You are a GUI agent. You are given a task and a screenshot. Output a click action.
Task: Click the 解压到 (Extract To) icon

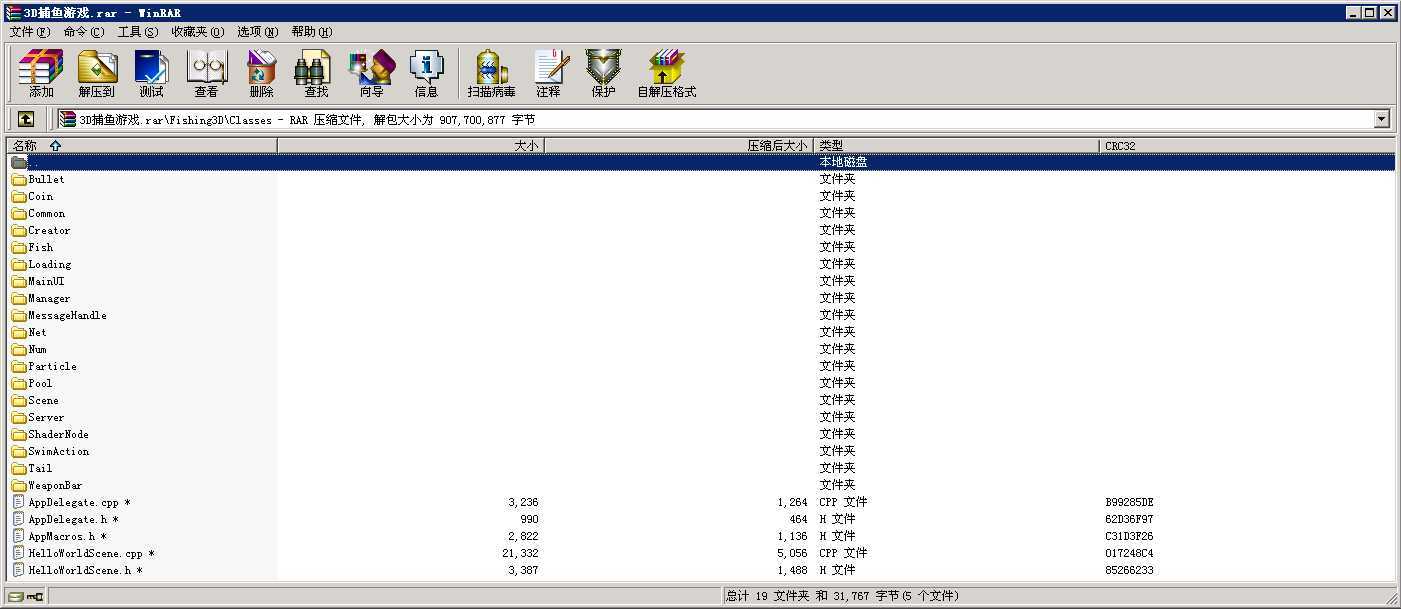pyautogui.click(x=97, y=74)
